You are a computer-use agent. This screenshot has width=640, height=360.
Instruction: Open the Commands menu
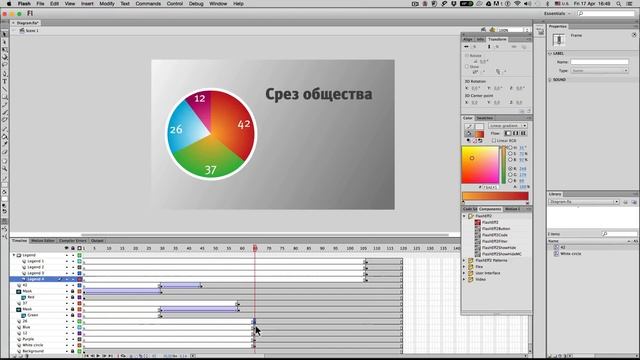[x=148, y=4]
